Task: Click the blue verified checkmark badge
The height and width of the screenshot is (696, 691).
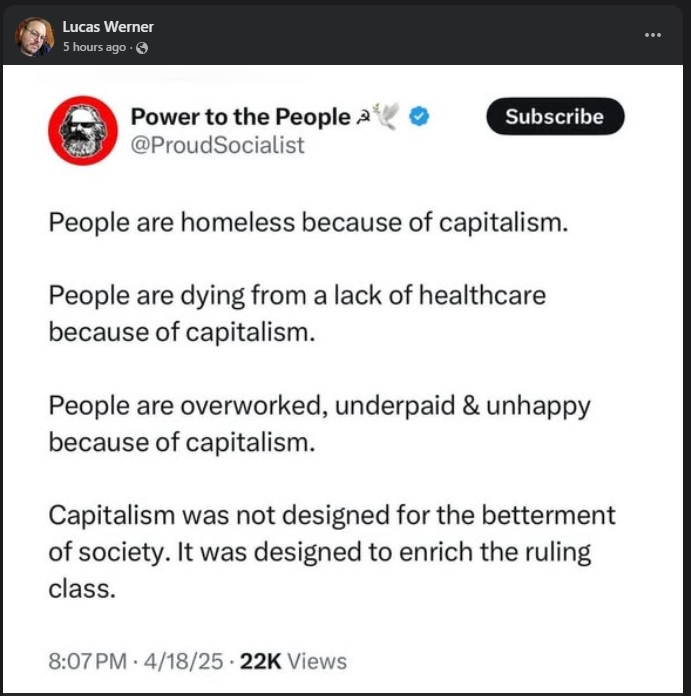Action: click(419, 117)
